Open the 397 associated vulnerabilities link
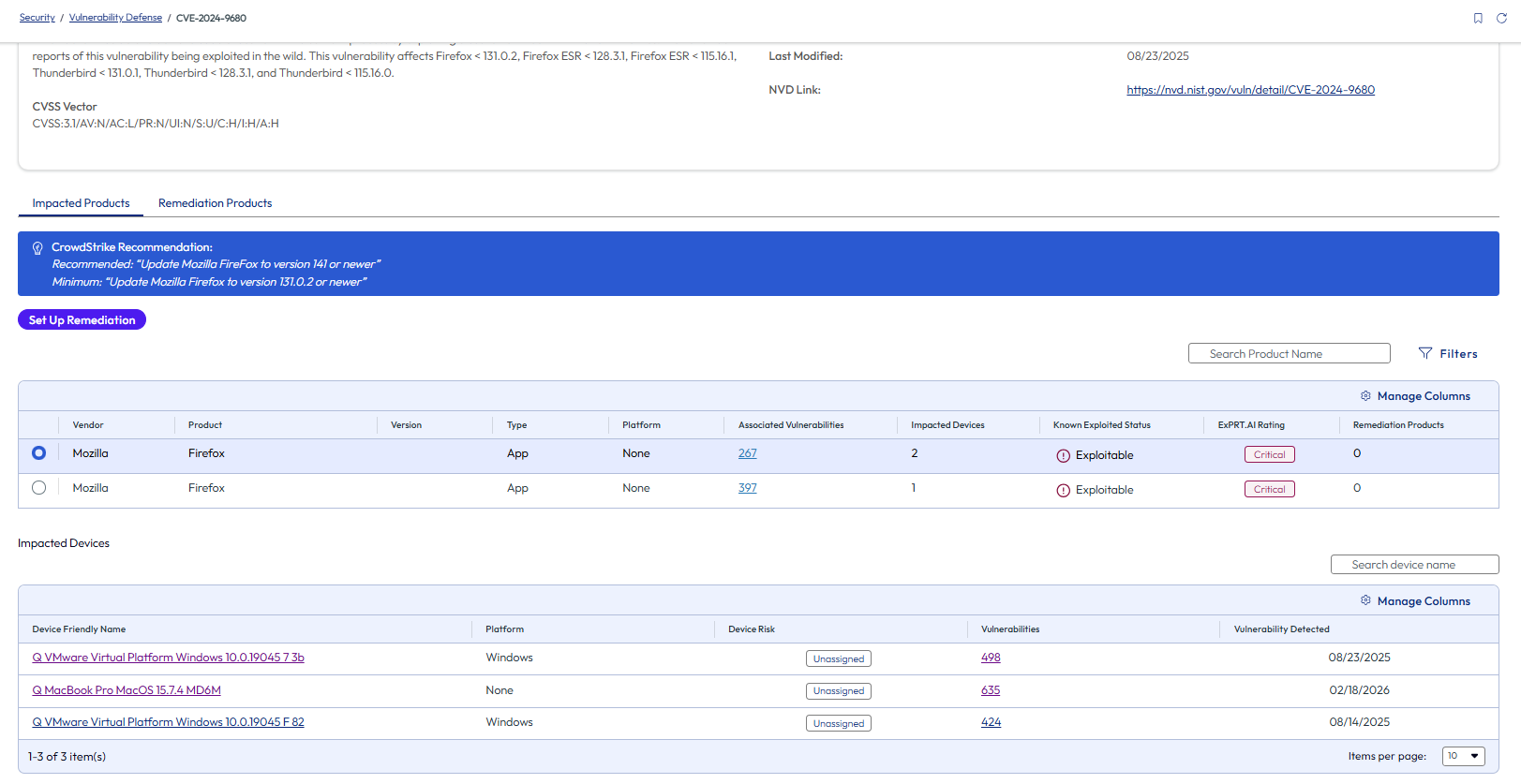 pyautogui.click(x=747, y=488)
